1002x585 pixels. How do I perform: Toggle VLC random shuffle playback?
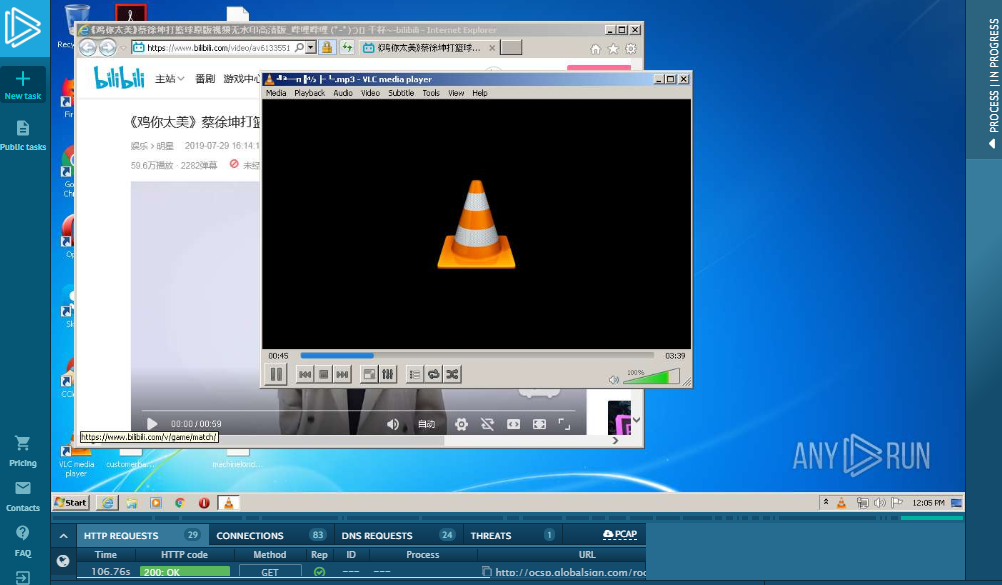coord(452,374)
